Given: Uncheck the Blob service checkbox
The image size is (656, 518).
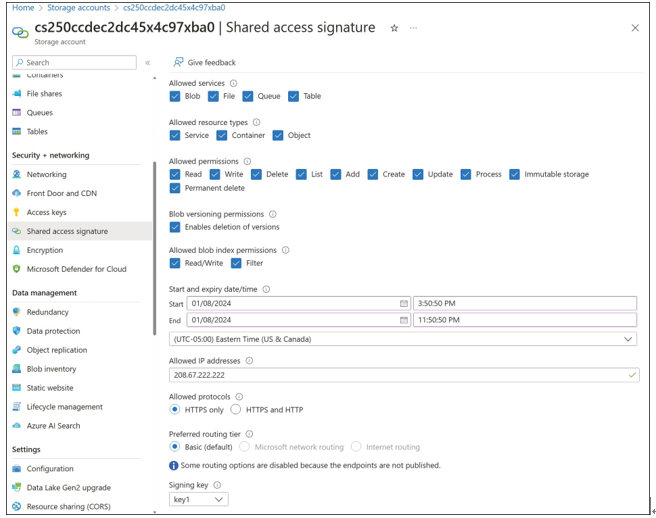Looking at the screenshot, I should click(x=175, y=96).
